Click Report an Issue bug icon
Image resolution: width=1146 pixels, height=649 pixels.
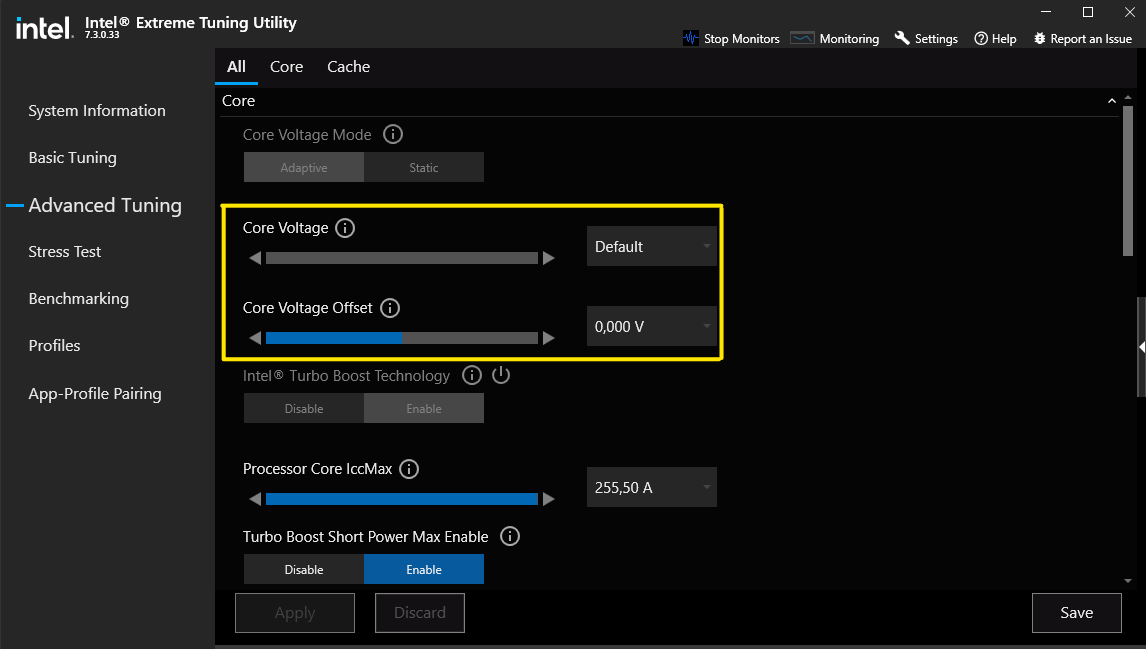pyautogui.click(x=1039, y=39)
